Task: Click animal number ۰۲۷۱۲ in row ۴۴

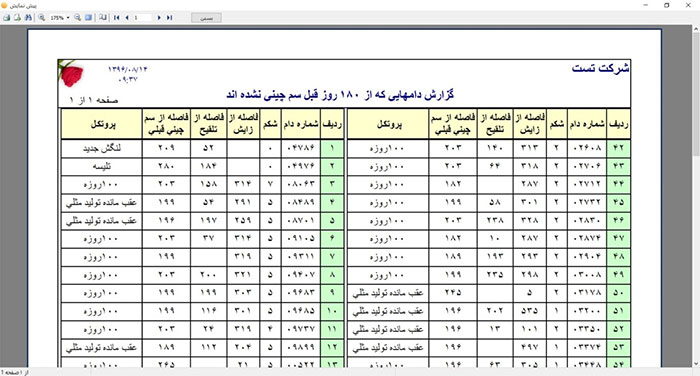Action: [x=587, y=184]
